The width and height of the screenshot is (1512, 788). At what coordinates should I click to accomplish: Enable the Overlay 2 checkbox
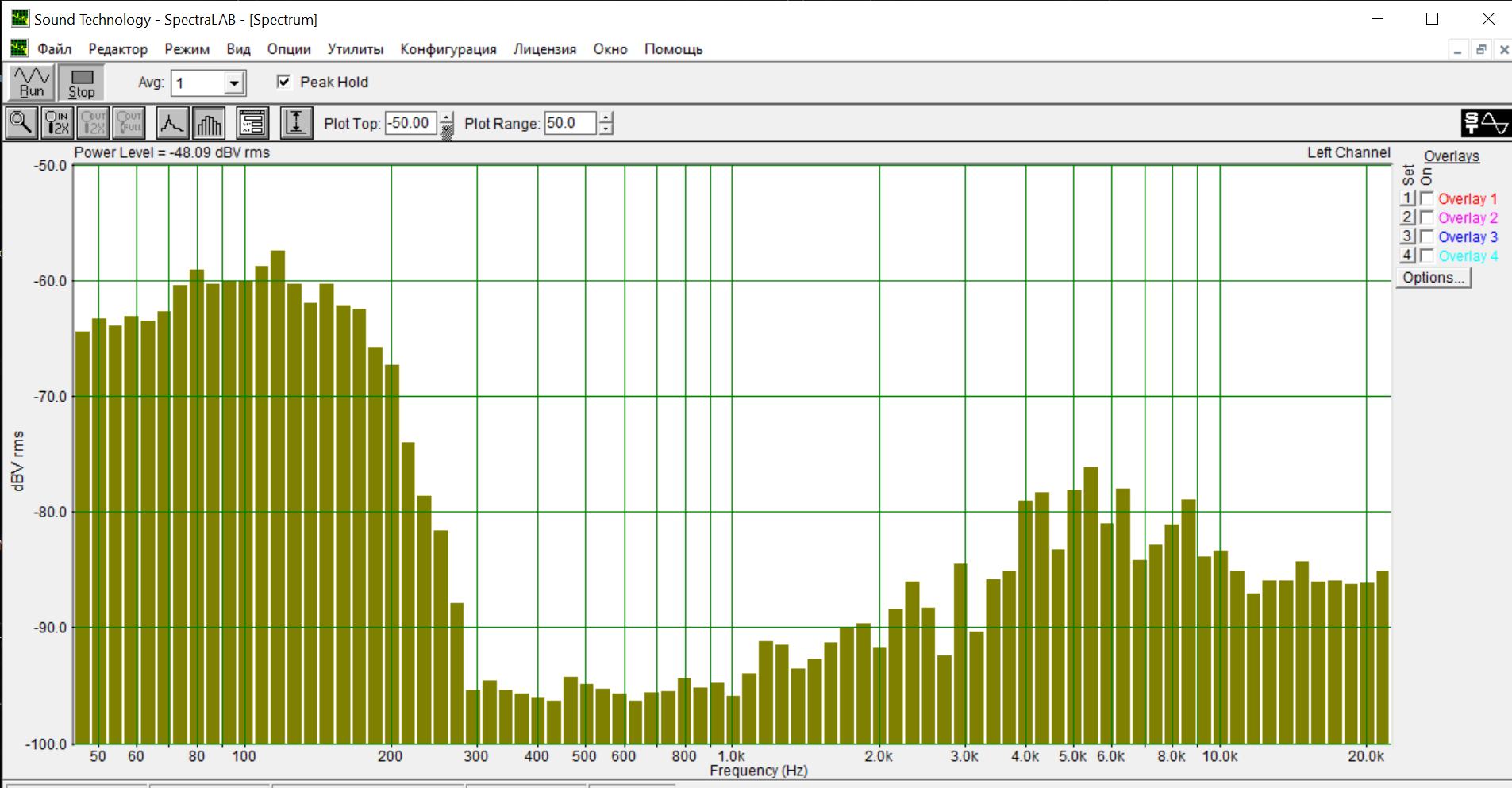[1427, 217]
